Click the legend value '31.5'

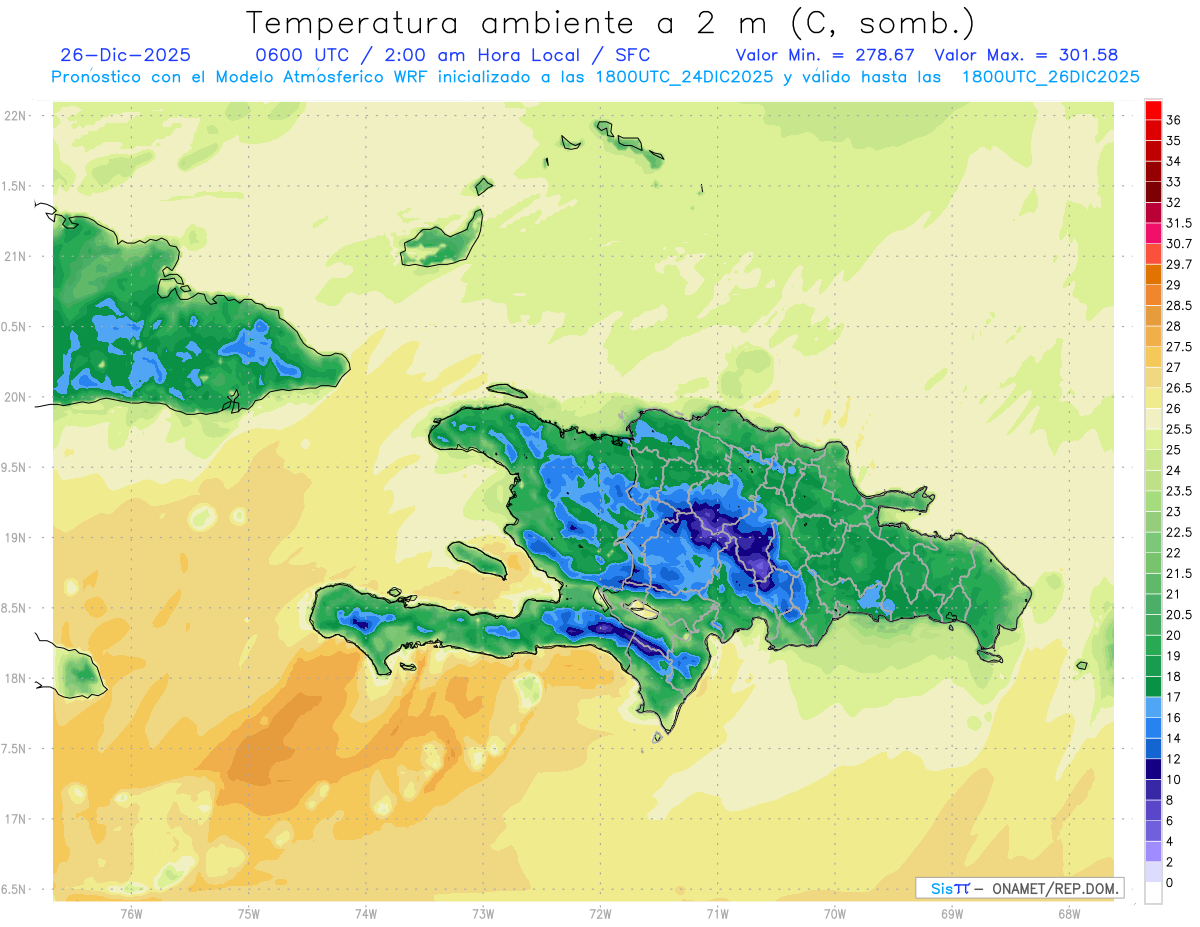point(1179,223)
